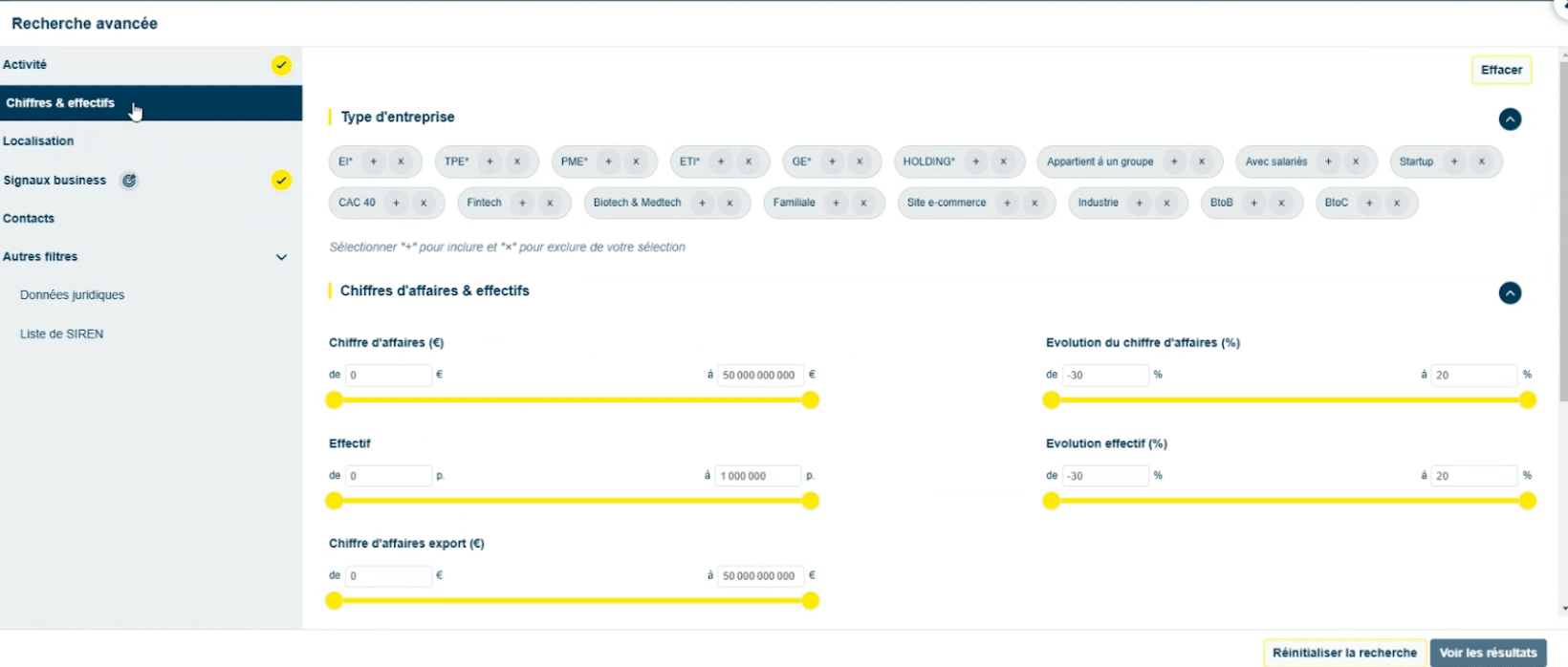This screenshot has width=1568, height=667.
Task: Focus Chiffre d'affaires 'de' input field
Action: click(388, 376)
